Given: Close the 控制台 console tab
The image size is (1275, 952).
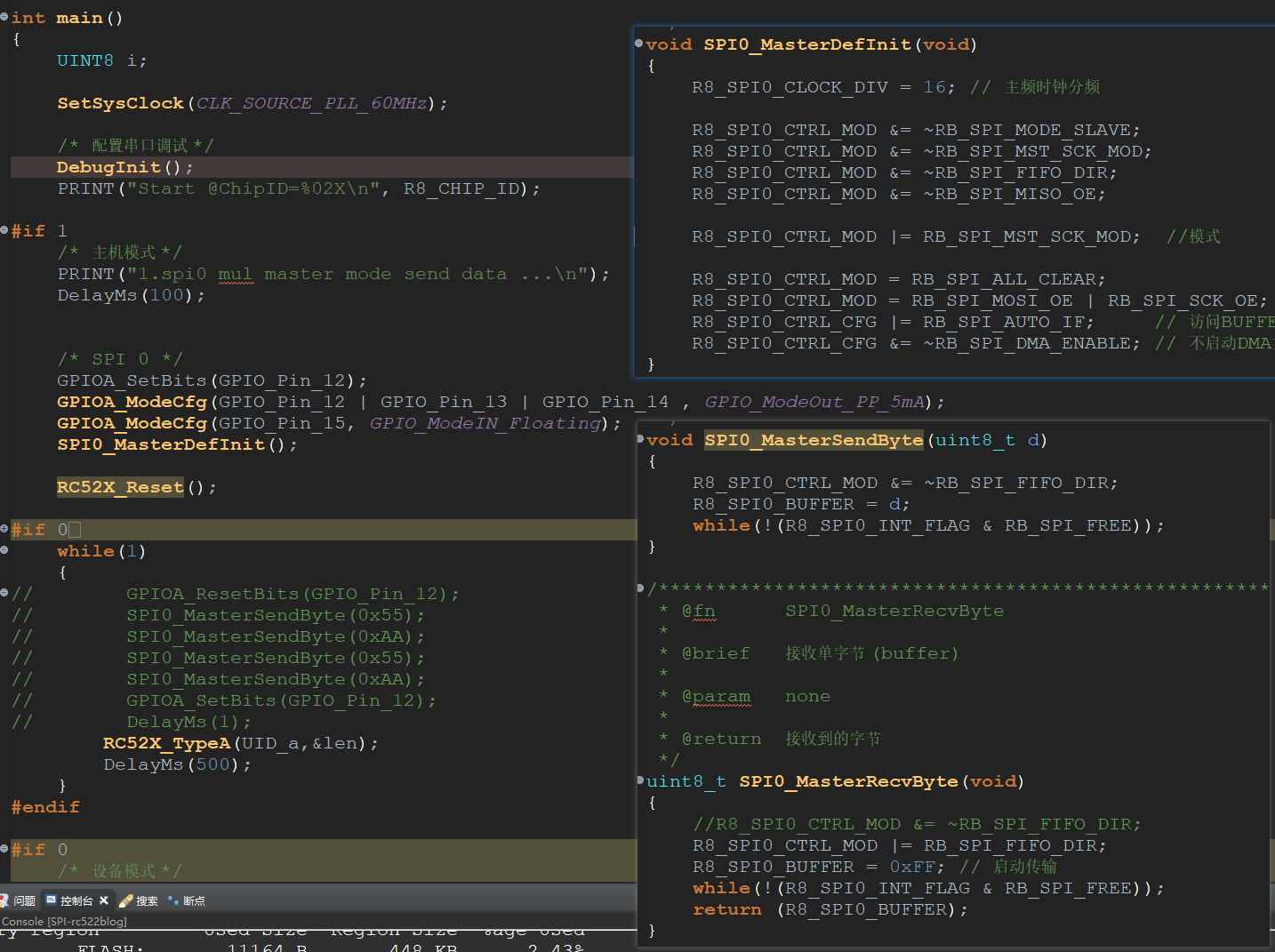Looking at the screenshot, I should pos(104,900).
